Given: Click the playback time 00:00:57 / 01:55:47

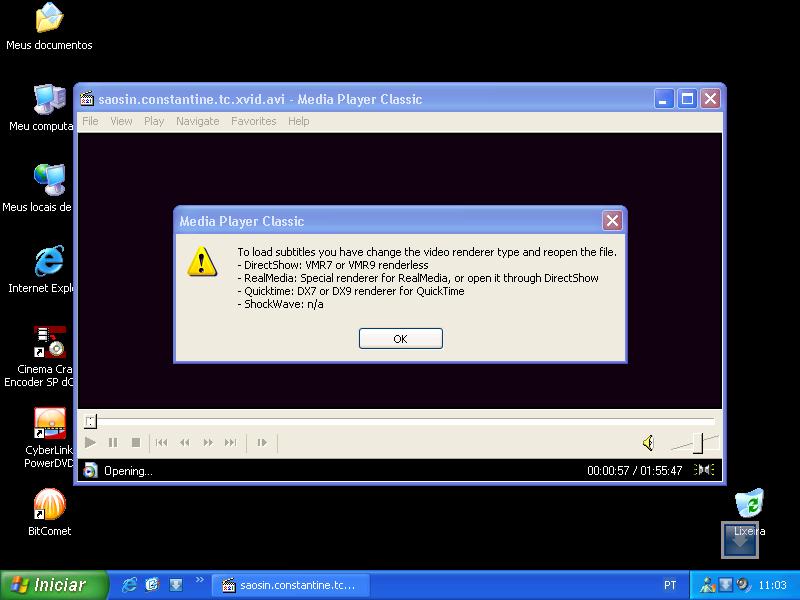Looking at the screenshot, I should click(635, 470).
